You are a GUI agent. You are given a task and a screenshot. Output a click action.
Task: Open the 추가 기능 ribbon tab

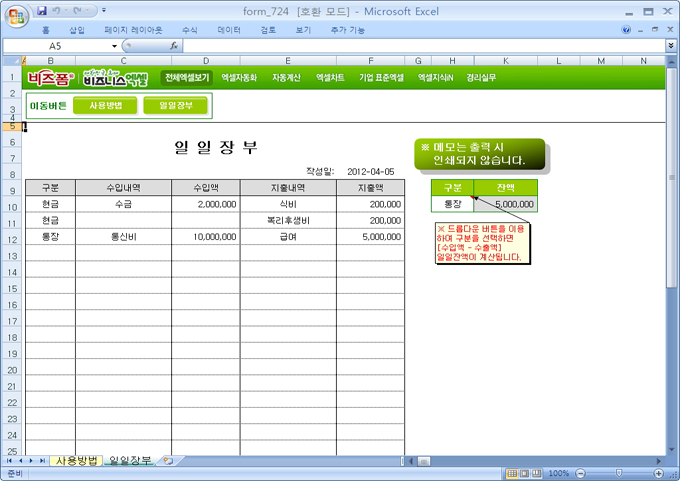[x=347, y=30]
